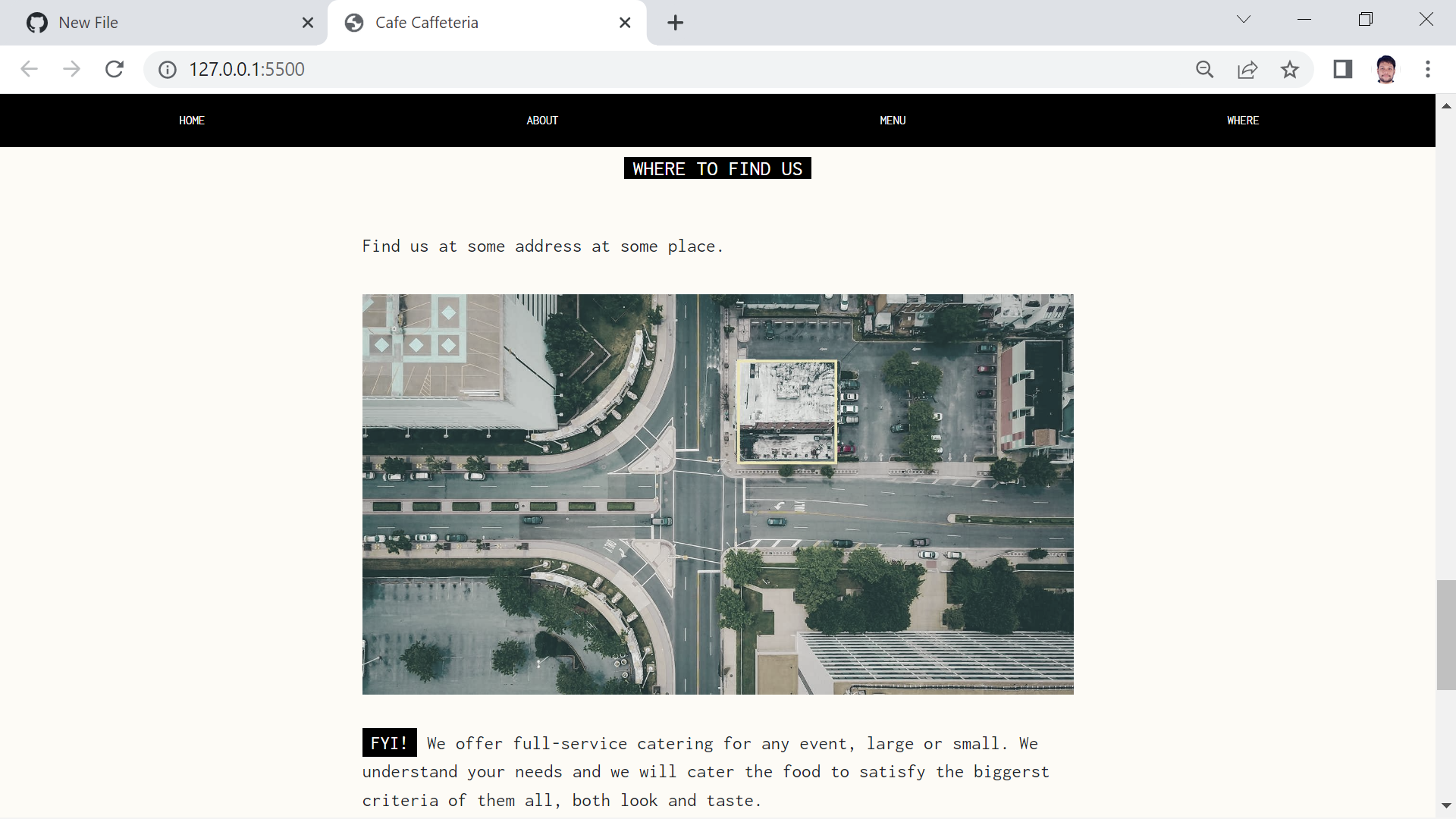This screenshot has width=1456, height=819.
Task: Go to HOME in site navbar
Action: pos(192,121)
